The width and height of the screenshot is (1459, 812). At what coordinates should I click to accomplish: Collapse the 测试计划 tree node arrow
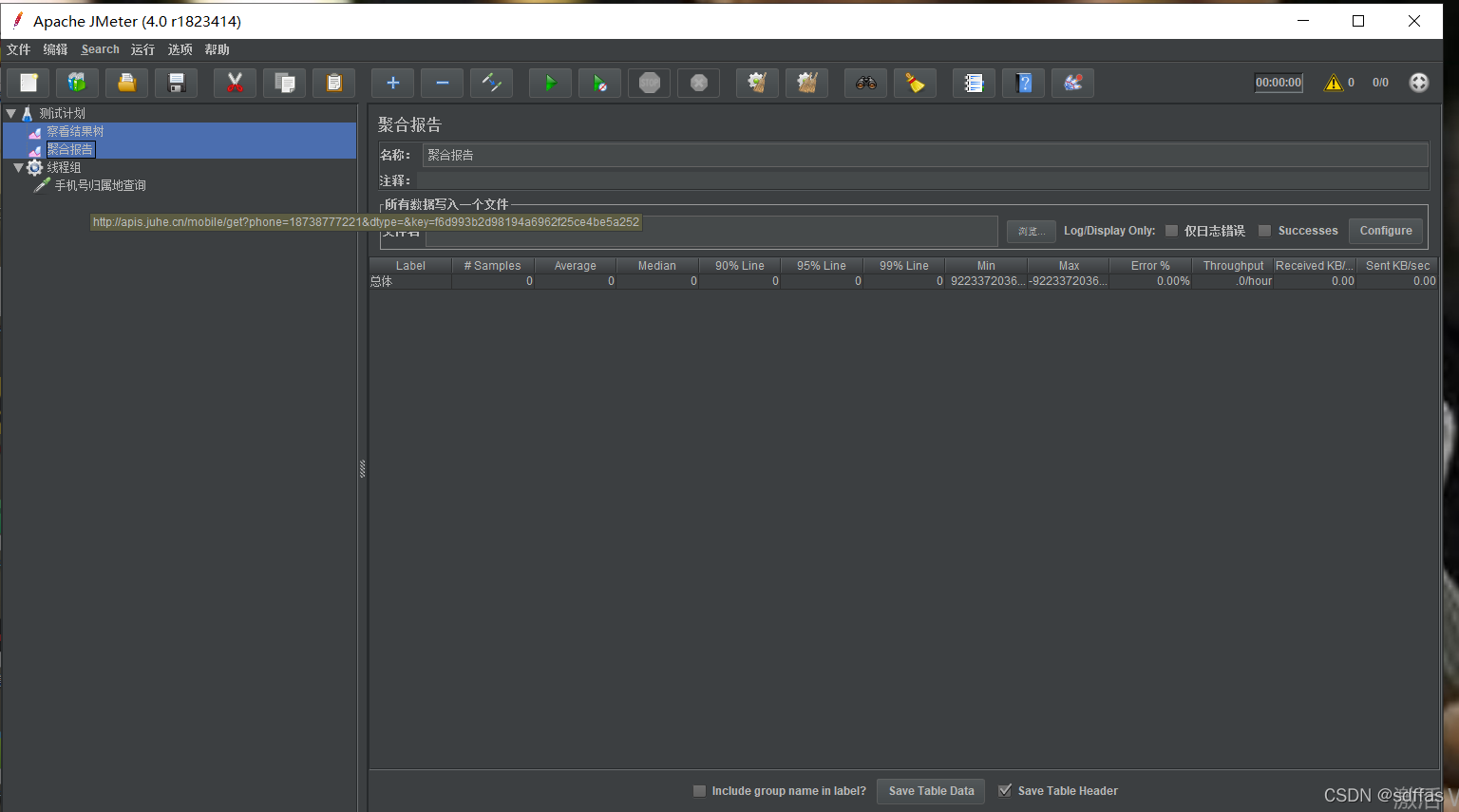(x=11, y=113)
